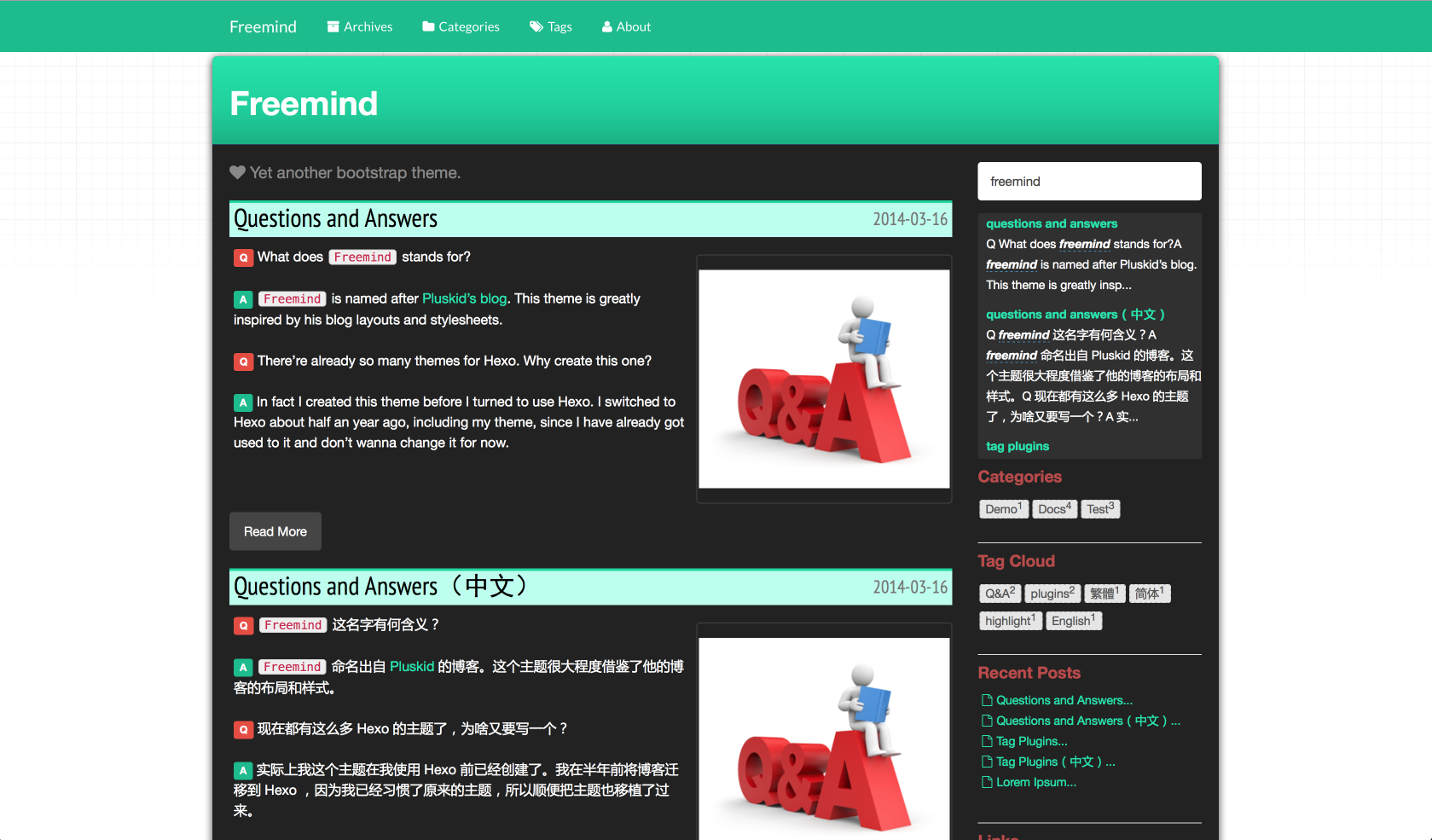The height and width of the screenshot is (840, 1432).
Task: Click the Tags icon in navbar
Action: 536,26
